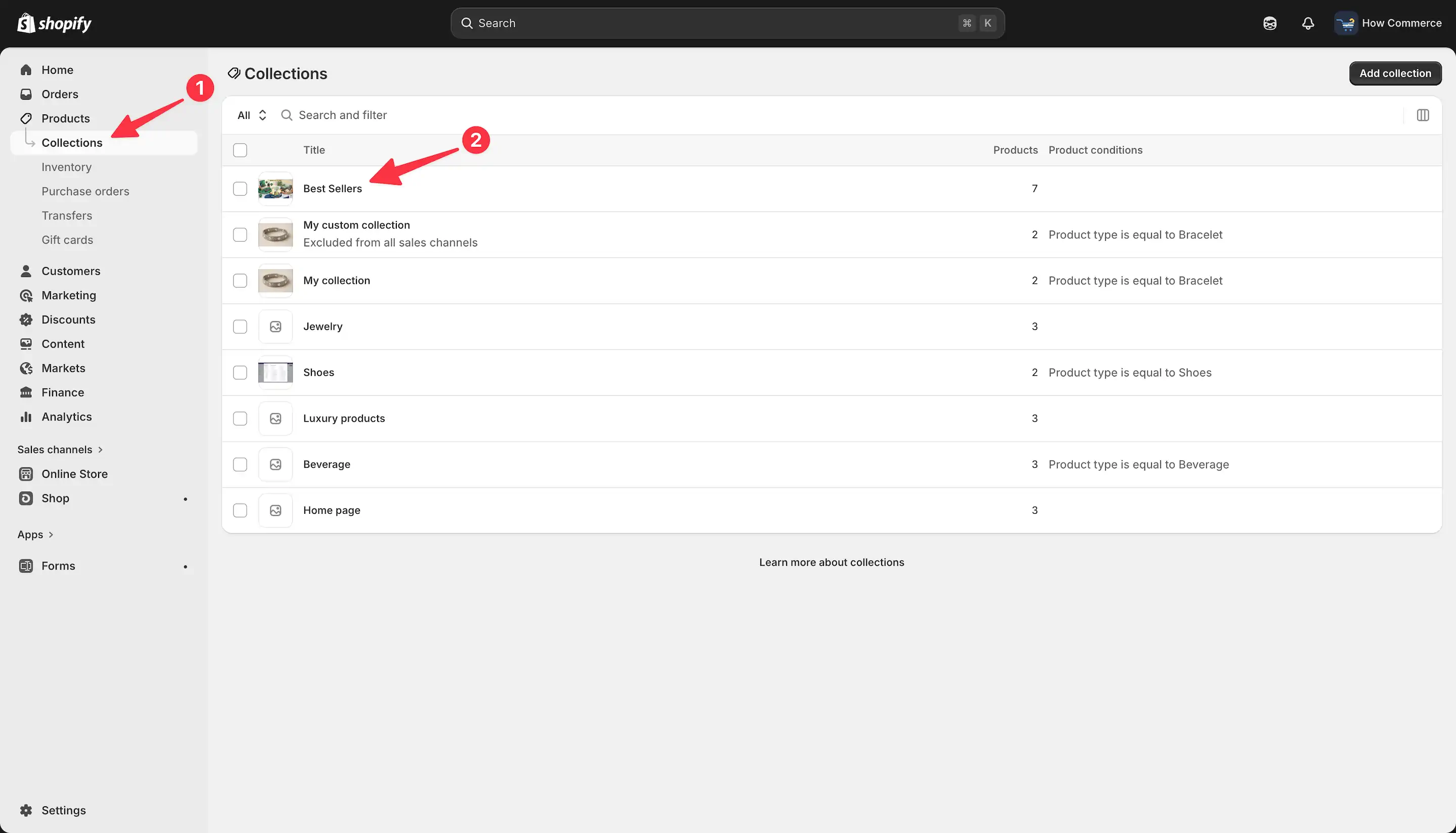Click the Content image icon
The width and height of the screenshot is (1456, 833).
point(26,344)
